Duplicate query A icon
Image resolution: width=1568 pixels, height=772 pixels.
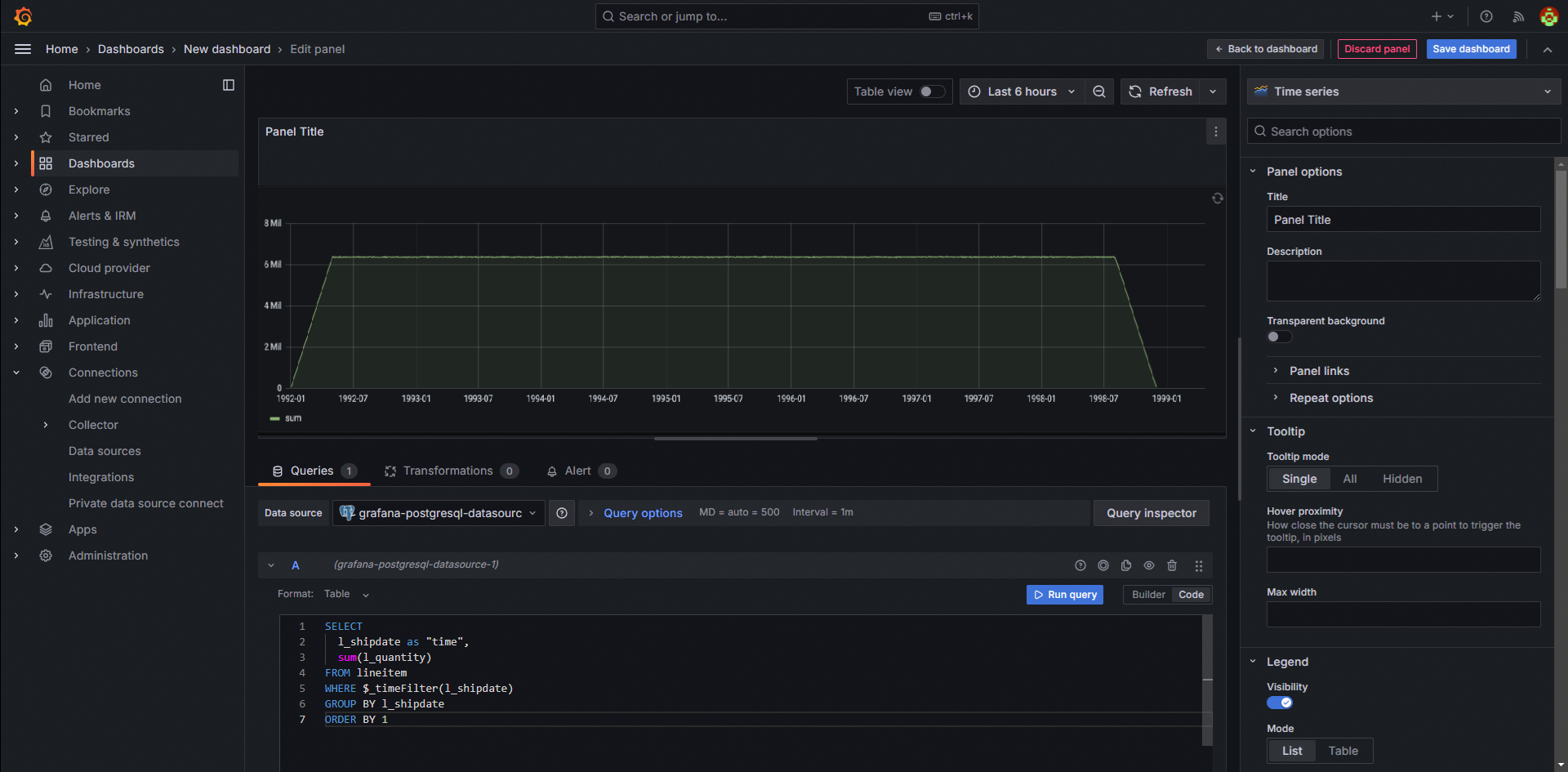coord(1126,565)
